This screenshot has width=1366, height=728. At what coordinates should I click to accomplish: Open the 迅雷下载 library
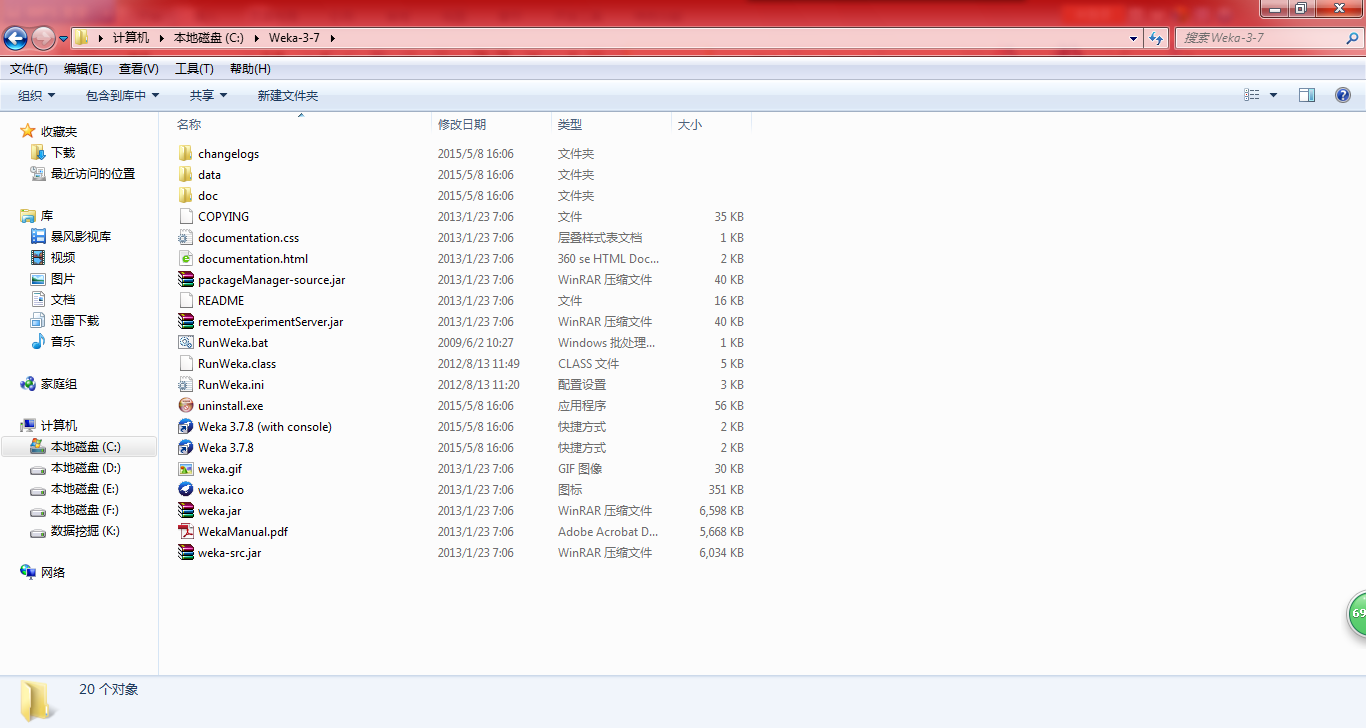[75, 321]
